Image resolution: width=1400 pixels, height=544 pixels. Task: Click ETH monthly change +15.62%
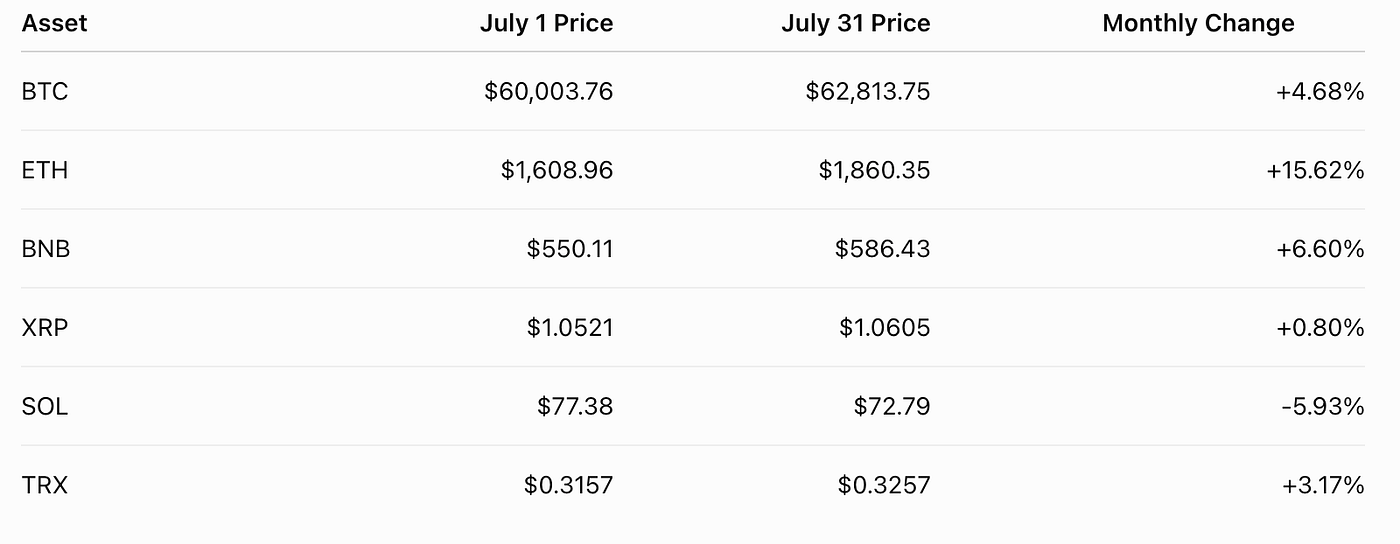(1315, 171)
